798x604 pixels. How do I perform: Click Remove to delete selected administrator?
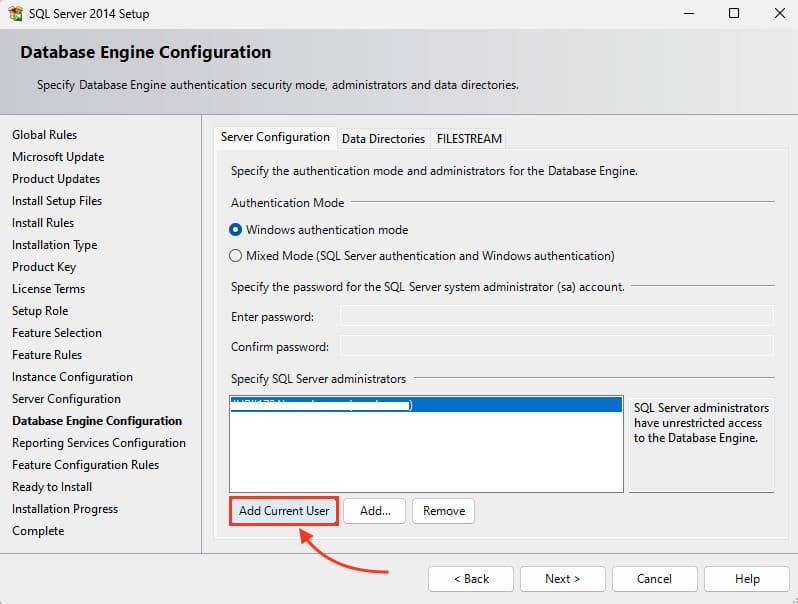443,510
